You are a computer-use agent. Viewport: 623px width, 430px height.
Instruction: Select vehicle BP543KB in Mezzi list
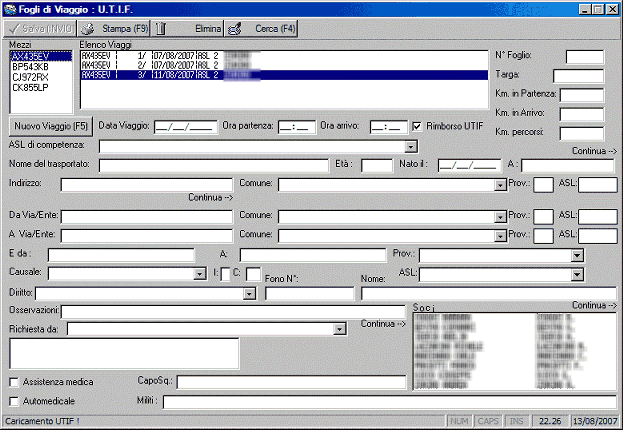tap(29, 66)
